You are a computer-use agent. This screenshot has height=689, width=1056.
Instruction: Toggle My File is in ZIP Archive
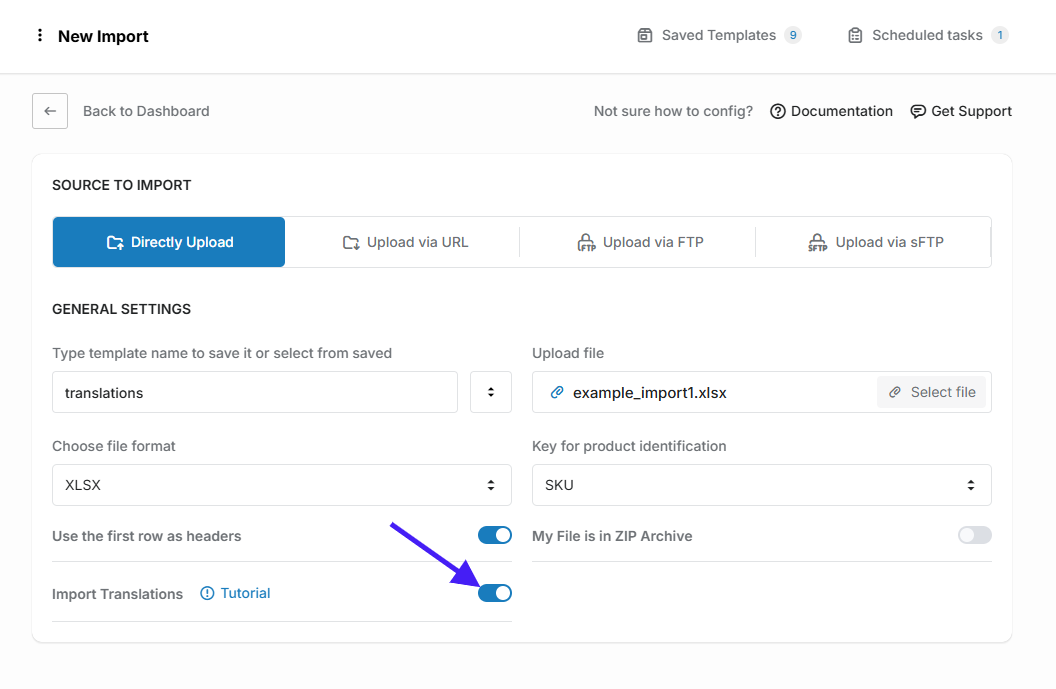pyautogui.click(x=975, y=535)
